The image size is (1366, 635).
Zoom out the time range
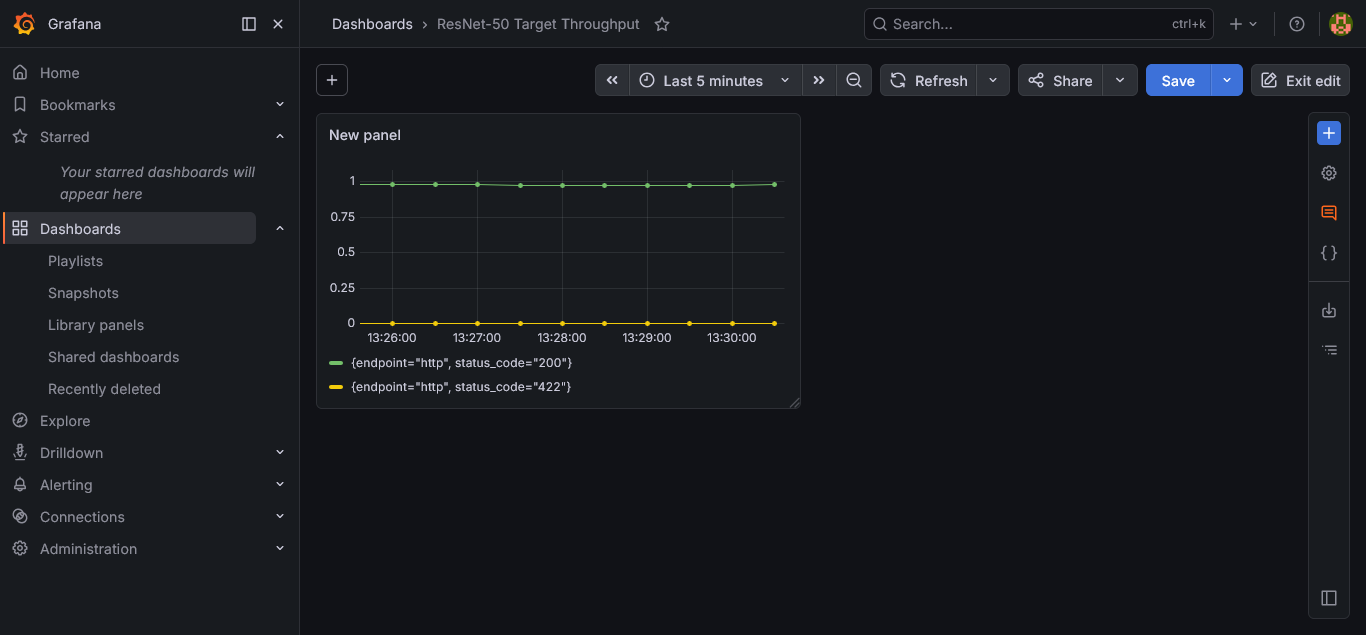point(854,80)
